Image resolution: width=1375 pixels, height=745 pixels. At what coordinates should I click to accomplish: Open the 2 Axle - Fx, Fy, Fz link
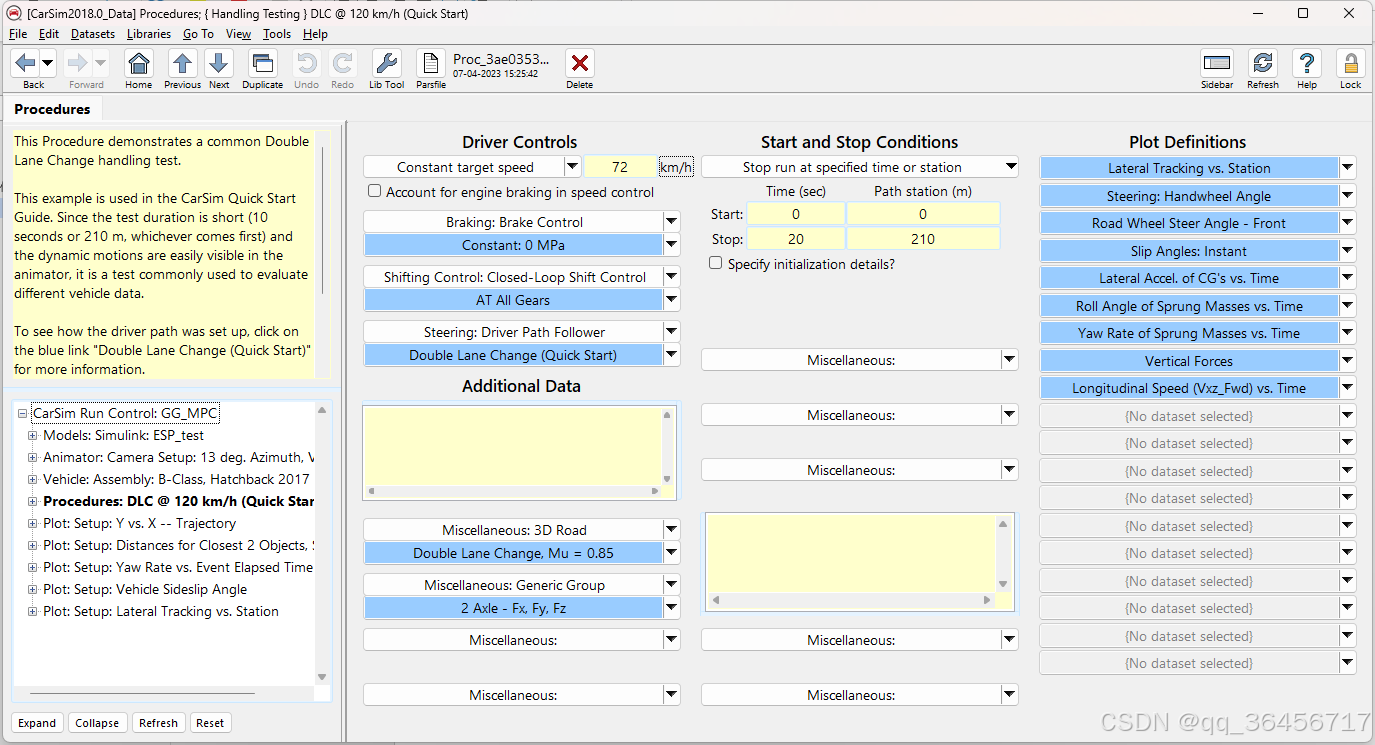click(513, 608)
